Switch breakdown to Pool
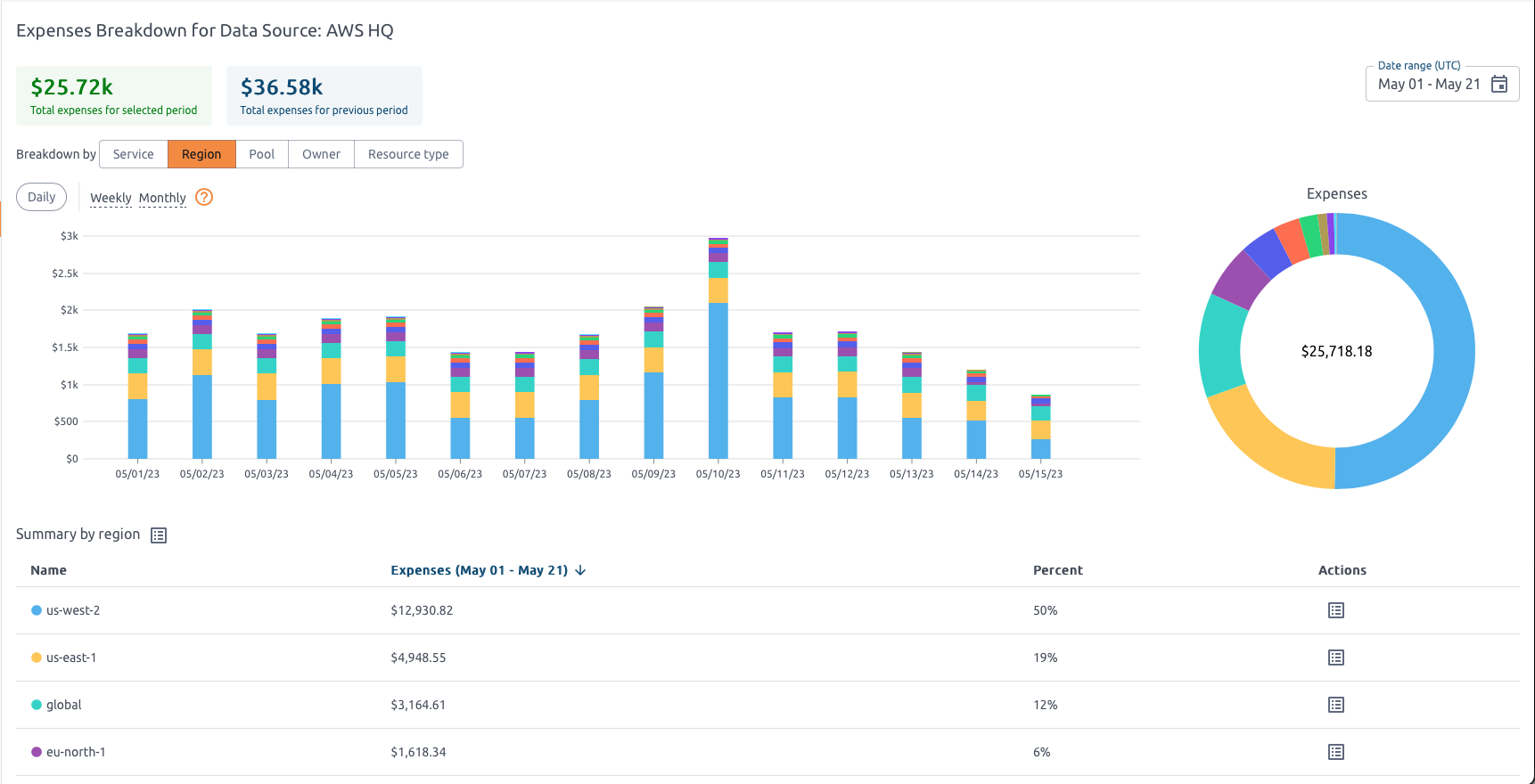The width and height of the screenshot is (1535, 784). (262, 154)
